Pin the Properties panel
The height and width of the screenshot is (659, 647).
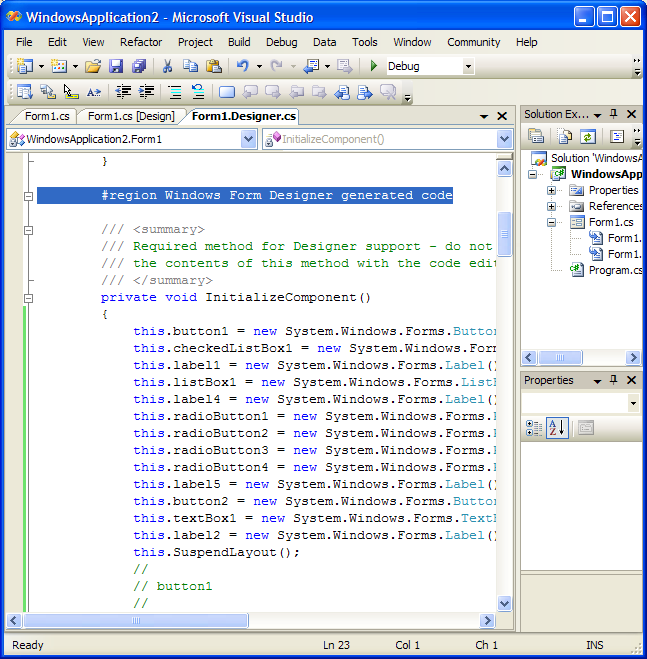614,380
